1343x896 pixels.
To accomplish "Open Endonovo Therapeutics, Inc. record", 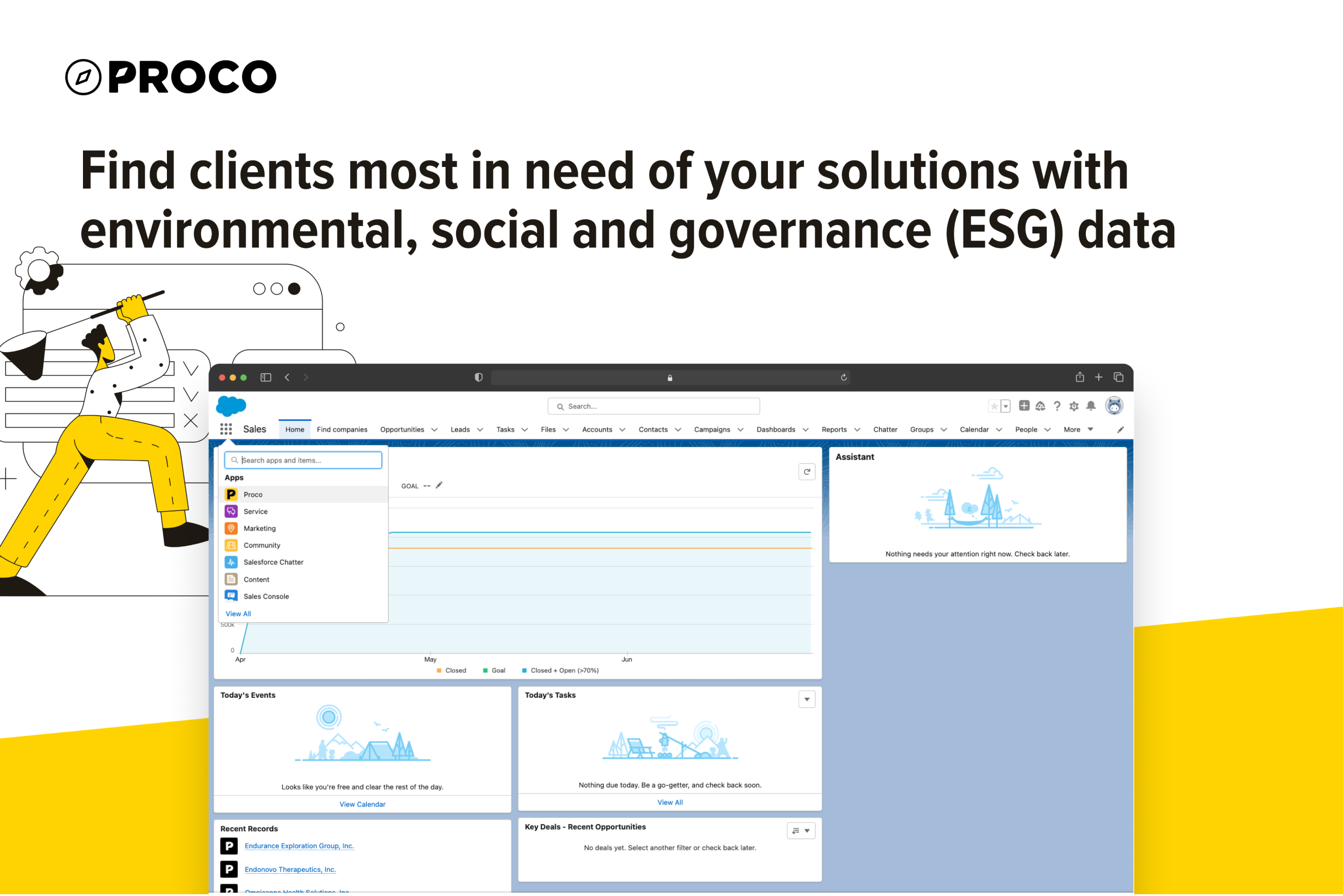I will point(290,870).
